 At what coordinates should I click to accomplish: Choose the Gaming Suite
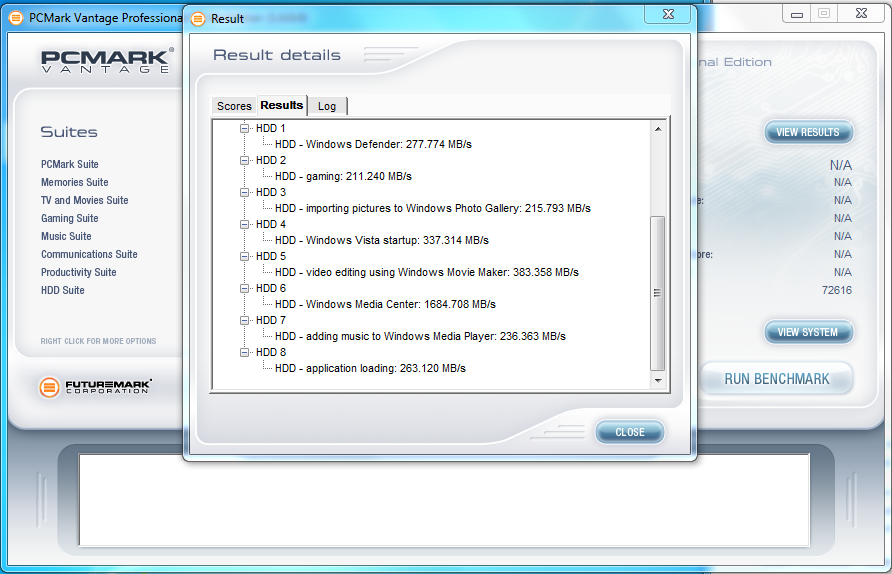(x=69, y=218)
